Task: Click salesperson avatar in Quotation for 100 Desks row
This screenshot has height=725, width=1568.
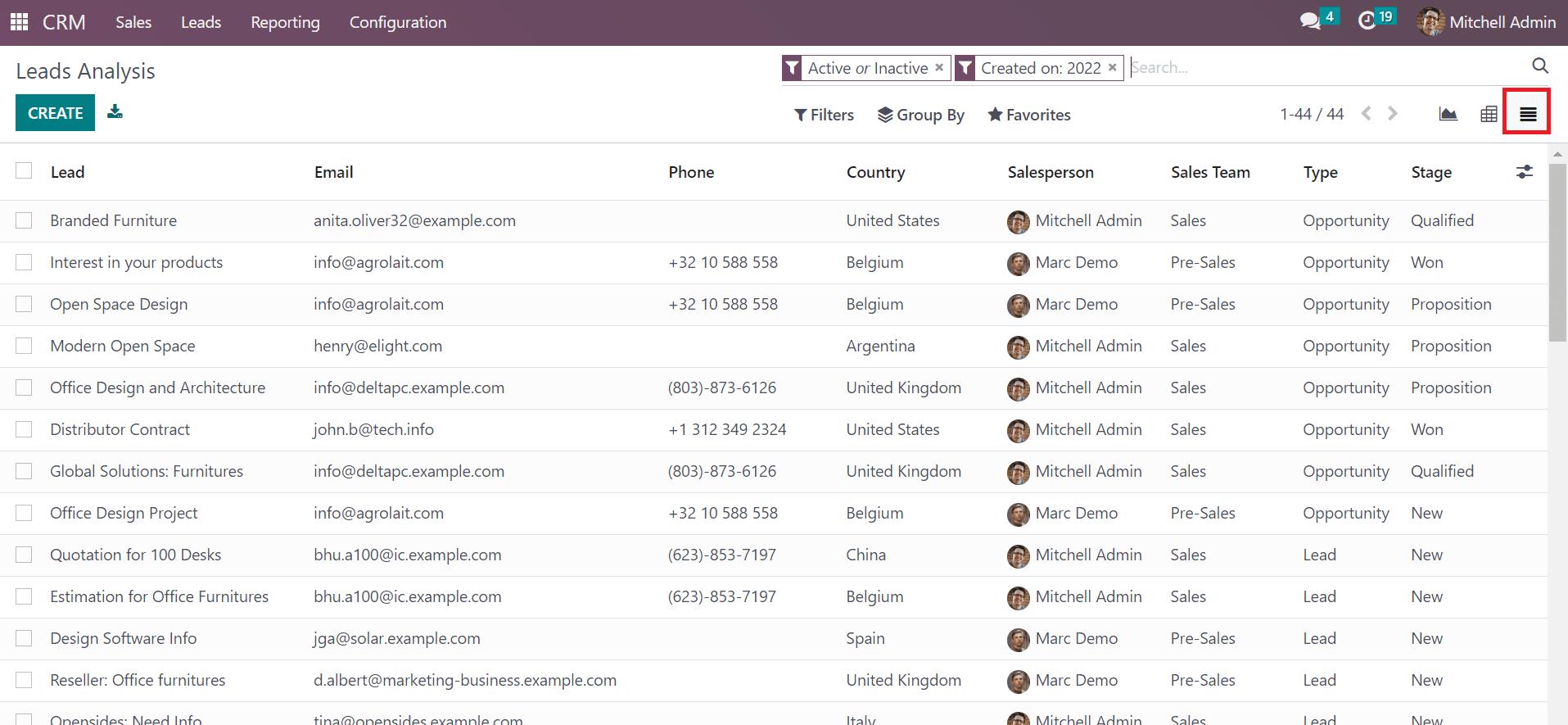Action: tap(1018, 555)
